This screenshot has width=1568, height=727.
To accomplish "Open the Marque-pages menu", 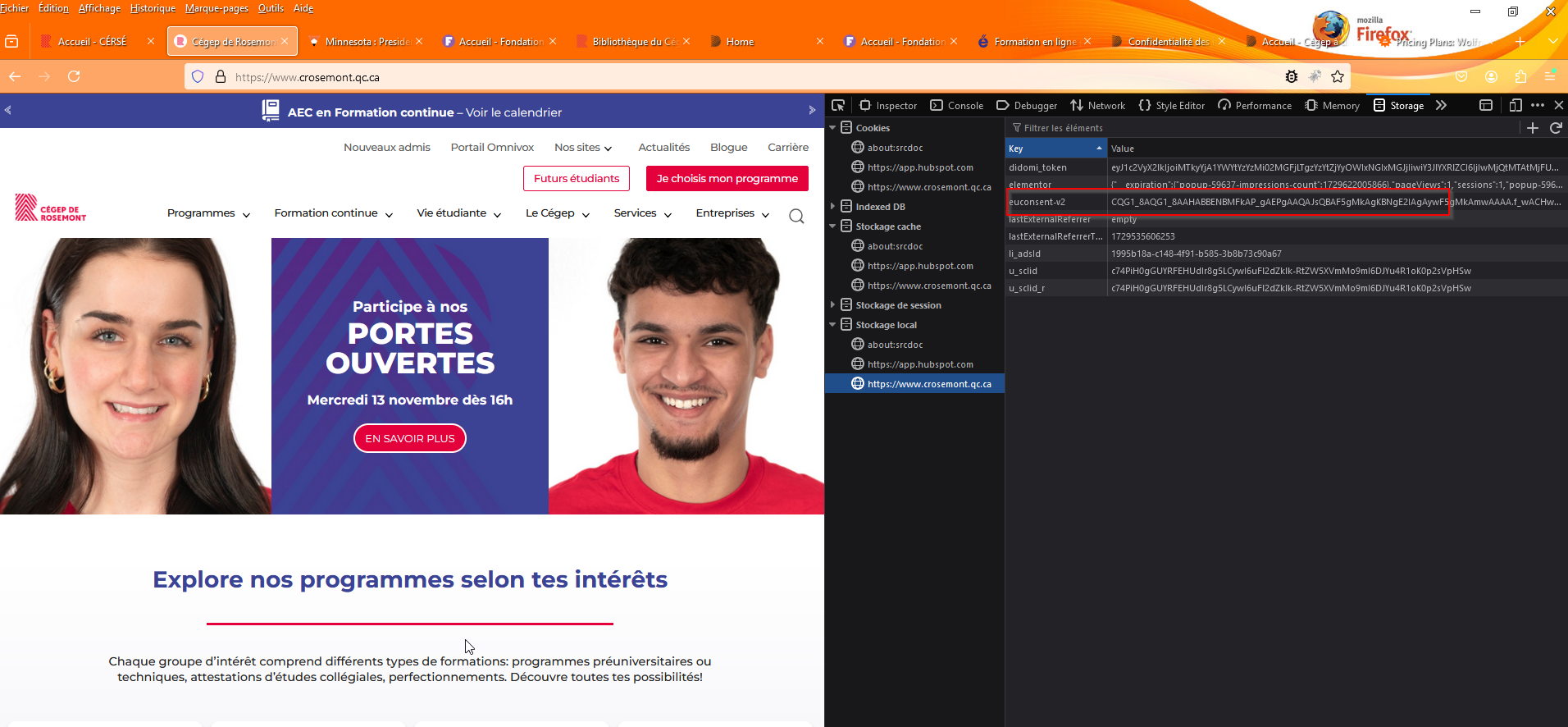I will (x=217, y=8).
